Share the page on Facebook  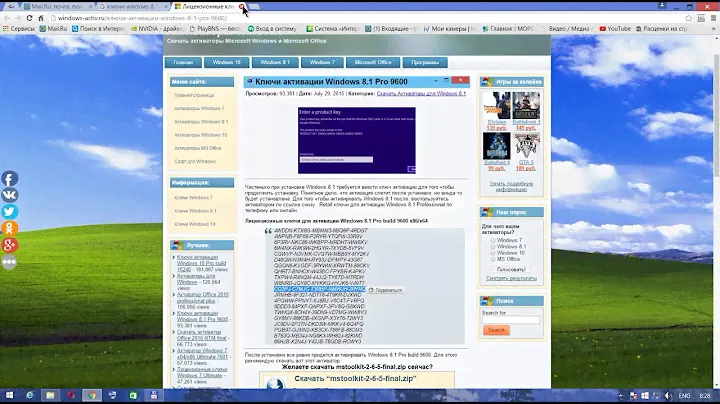[10, 178]
